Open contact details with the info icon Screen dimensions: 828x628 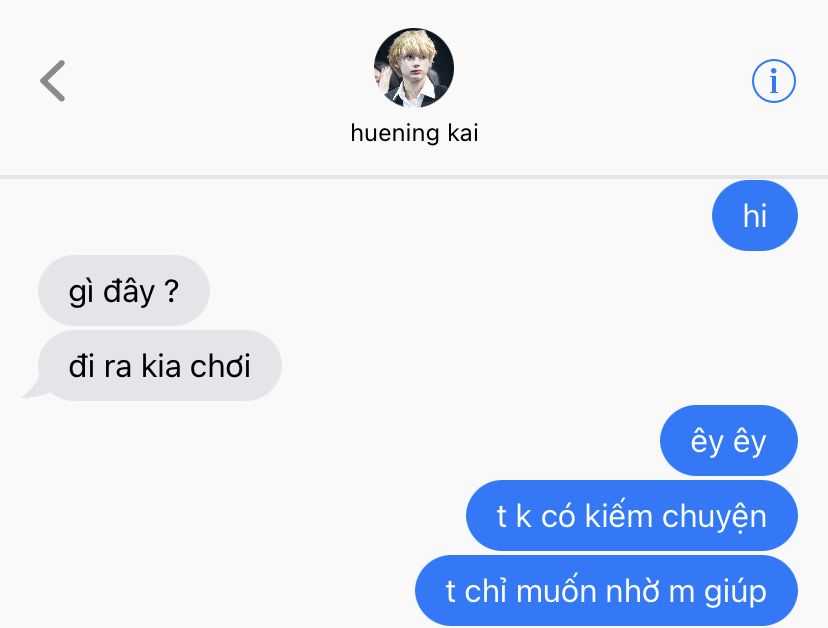coord(774,81)
